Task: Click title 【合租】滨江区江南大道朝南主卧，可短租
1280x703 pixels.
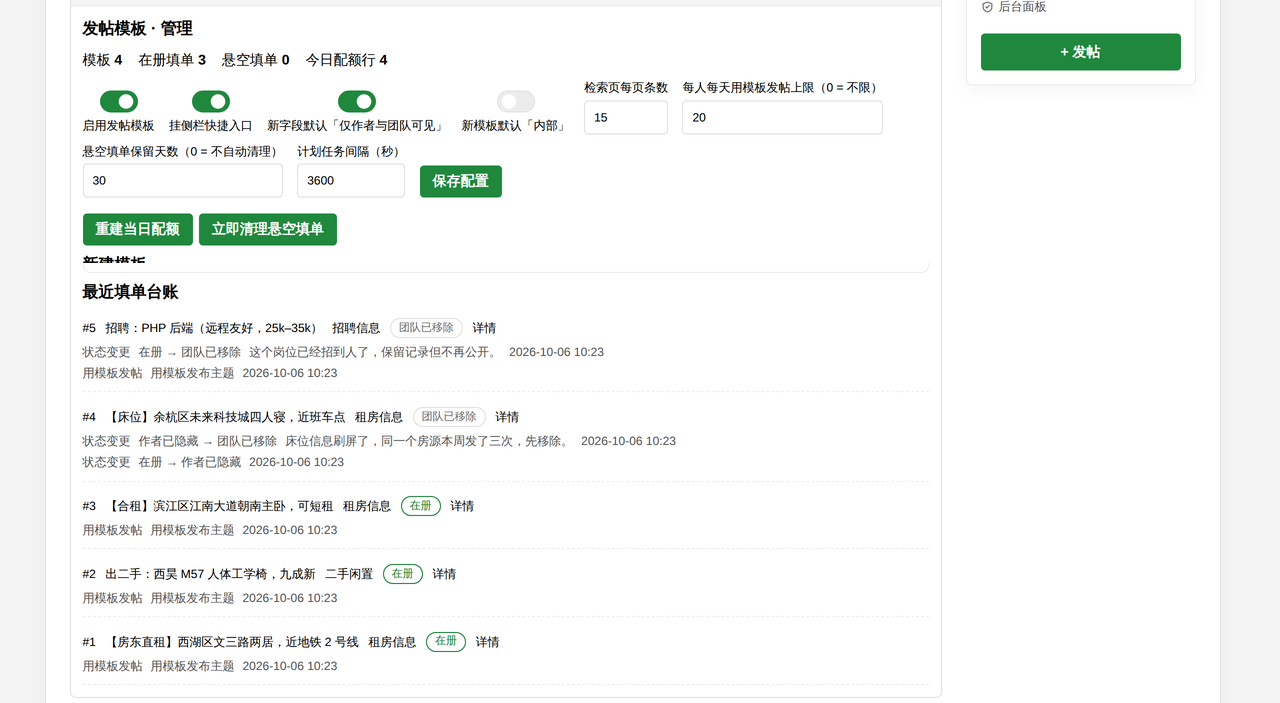Action: (x=219, y=506)
